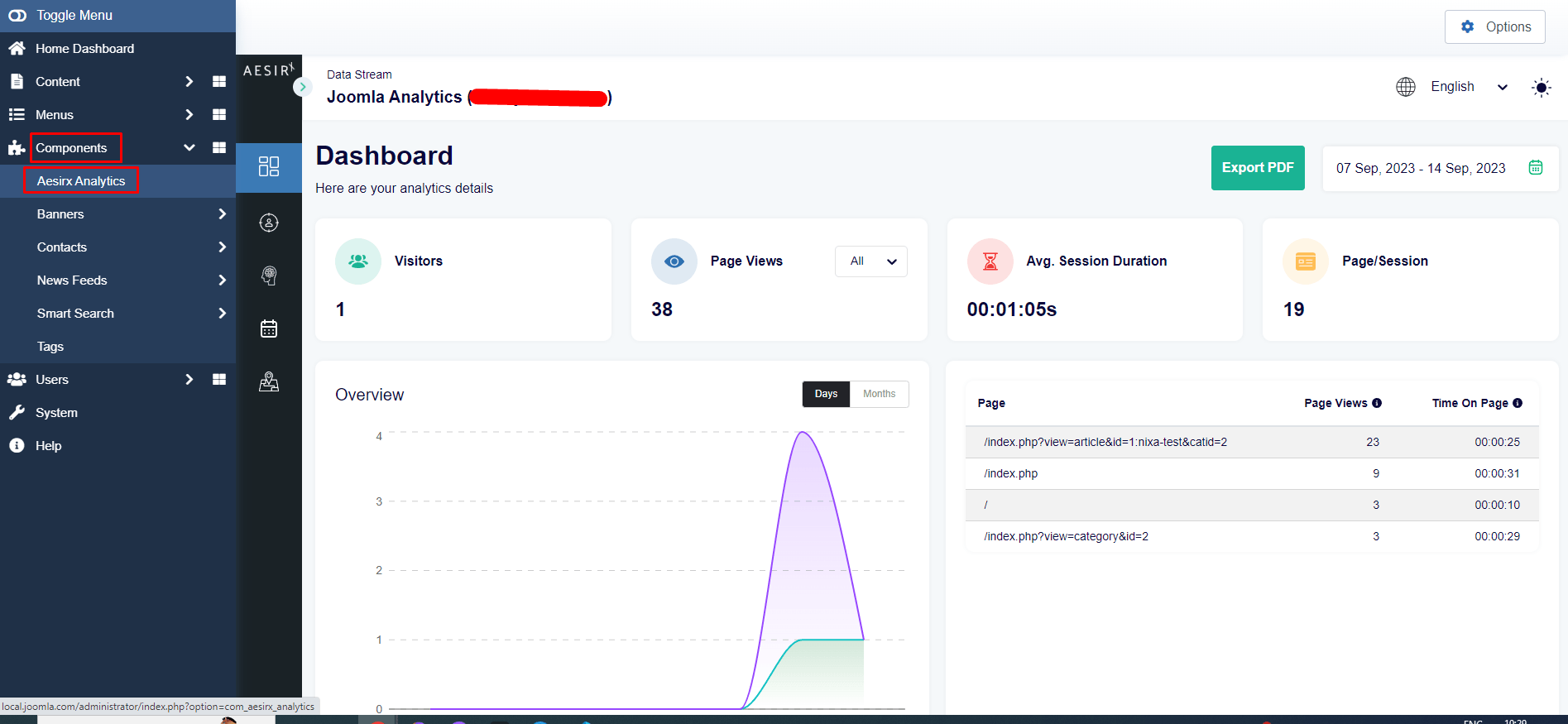Viewport: 1568px width, 724px height.
Task: Click the Options gear icon
Action: pyautogui.click(x=1467, y=26)
